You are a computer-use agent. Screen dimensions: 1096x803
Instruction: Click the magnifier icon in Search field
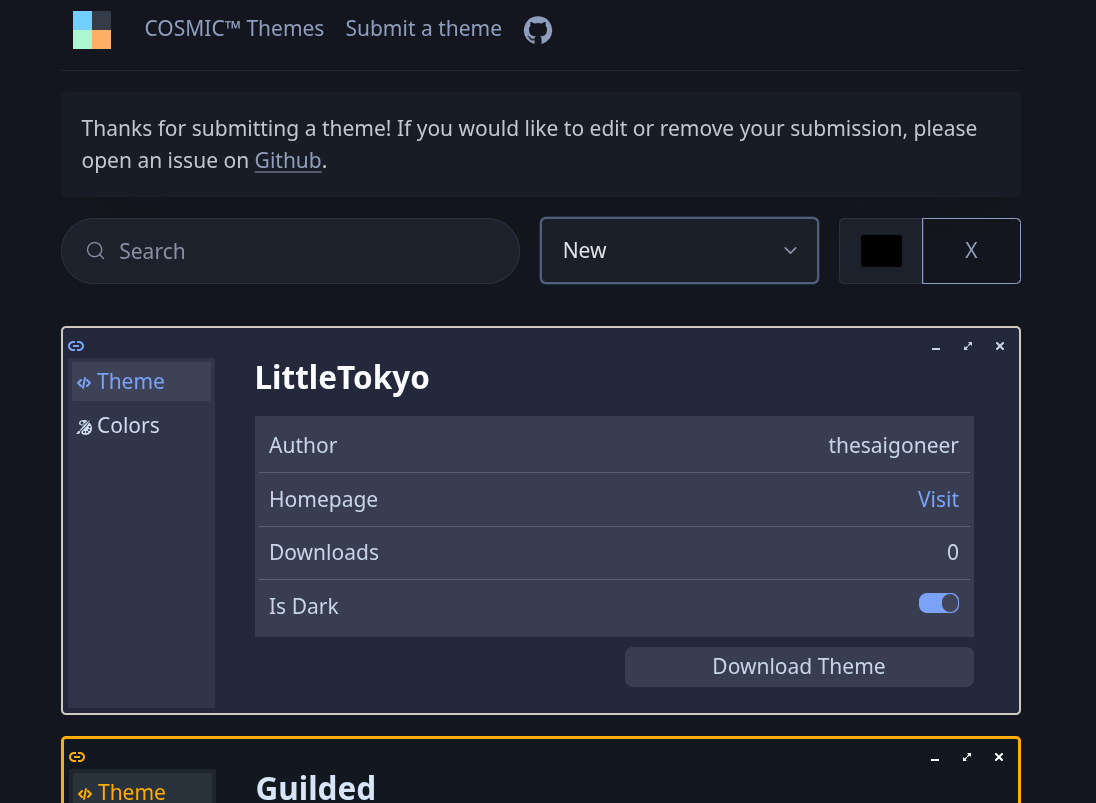[x=96, y=251]
